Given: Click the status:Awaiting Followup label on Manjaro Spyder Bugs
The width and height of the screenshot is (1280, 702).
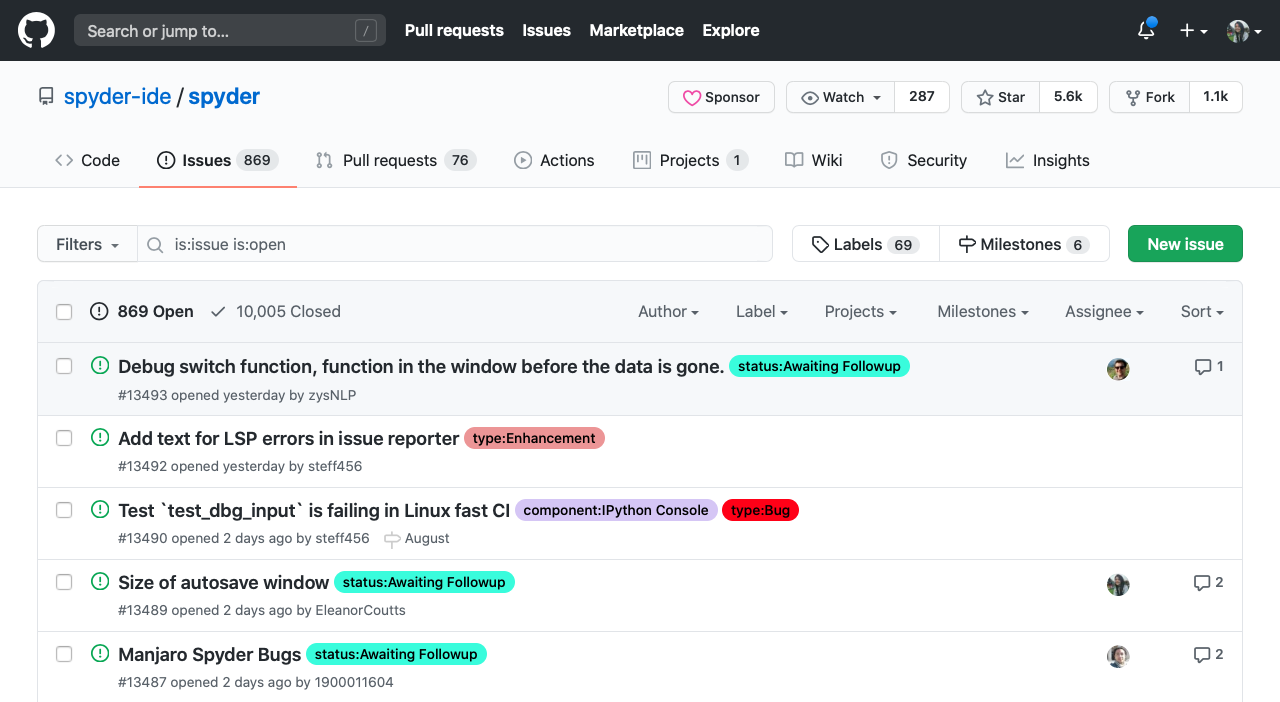Looking at the screenshot, I should 396,654.
